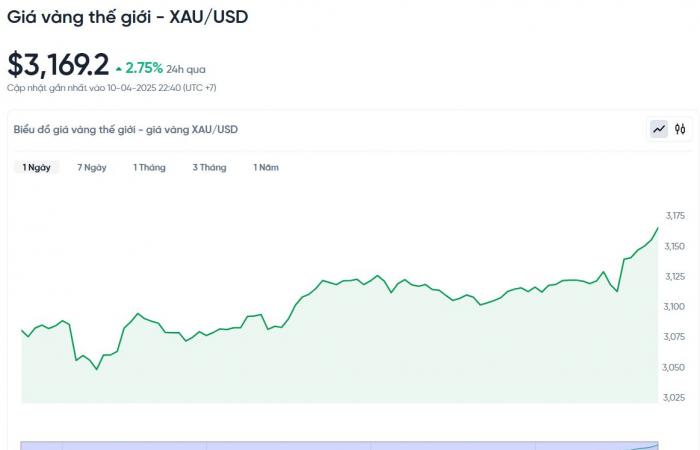Select the 7 Ngày time range
This screenshot has width=700, height=450.
[92, 167]
